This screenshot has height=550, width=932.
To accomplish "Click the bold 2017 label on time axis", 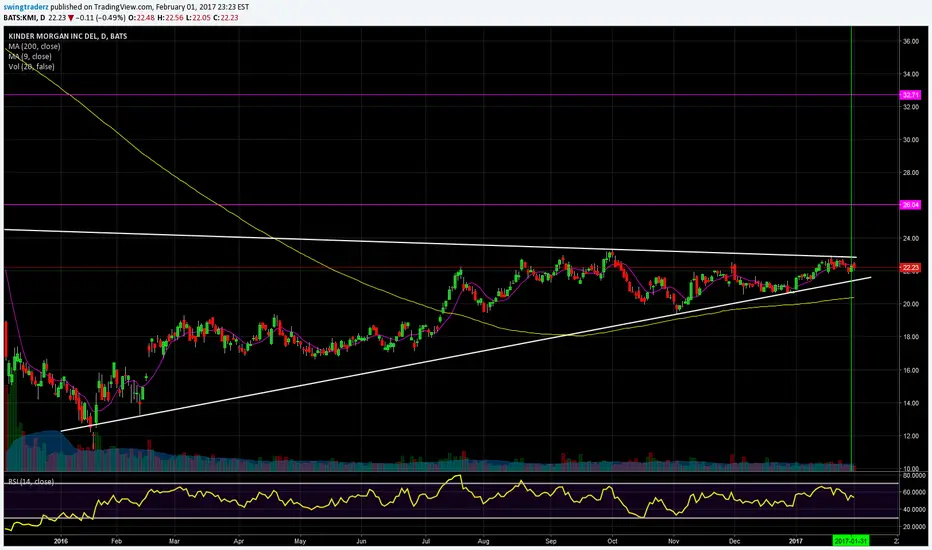I will pos(796,541).
